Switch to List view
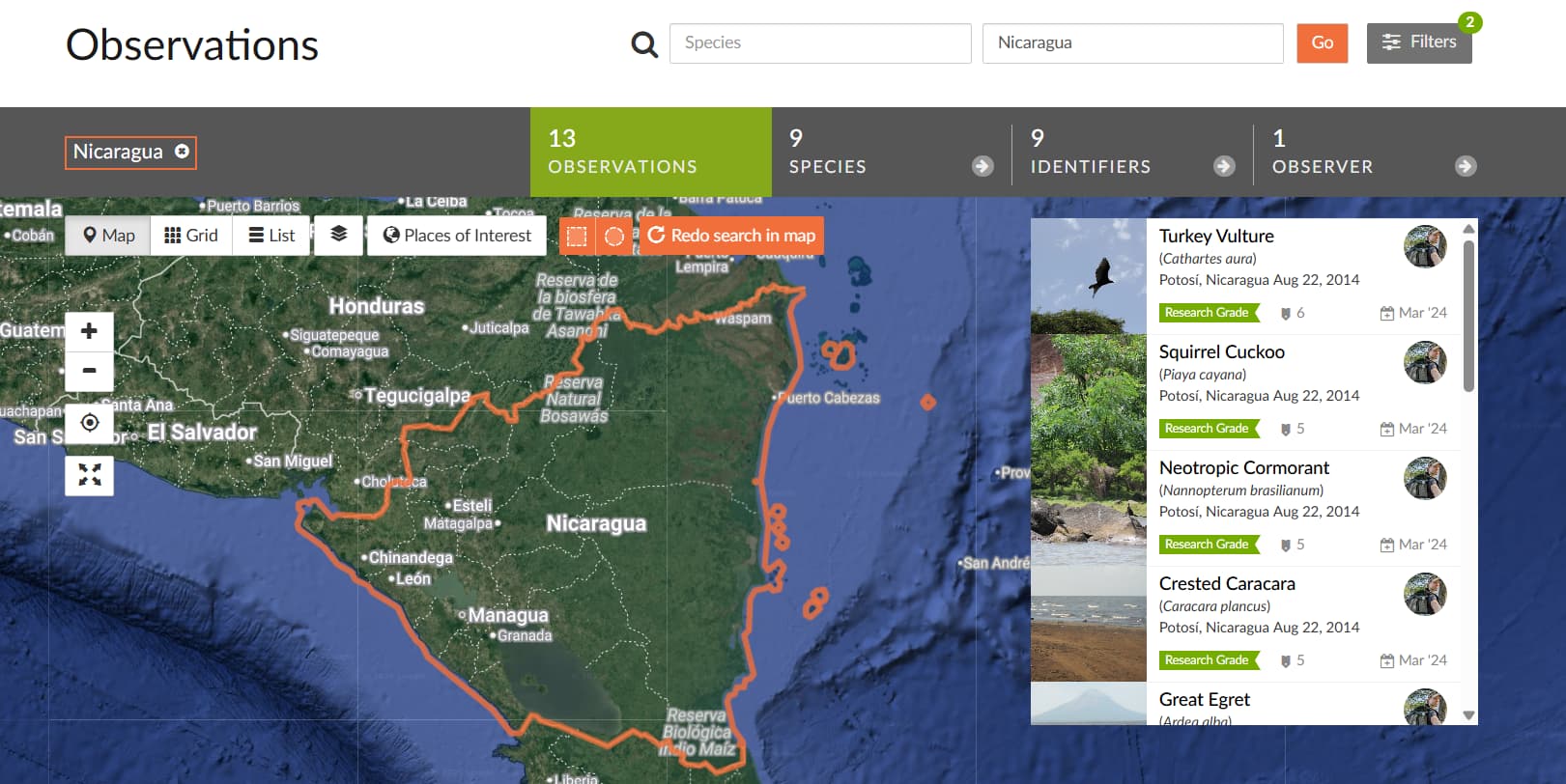 click(271, 236)
